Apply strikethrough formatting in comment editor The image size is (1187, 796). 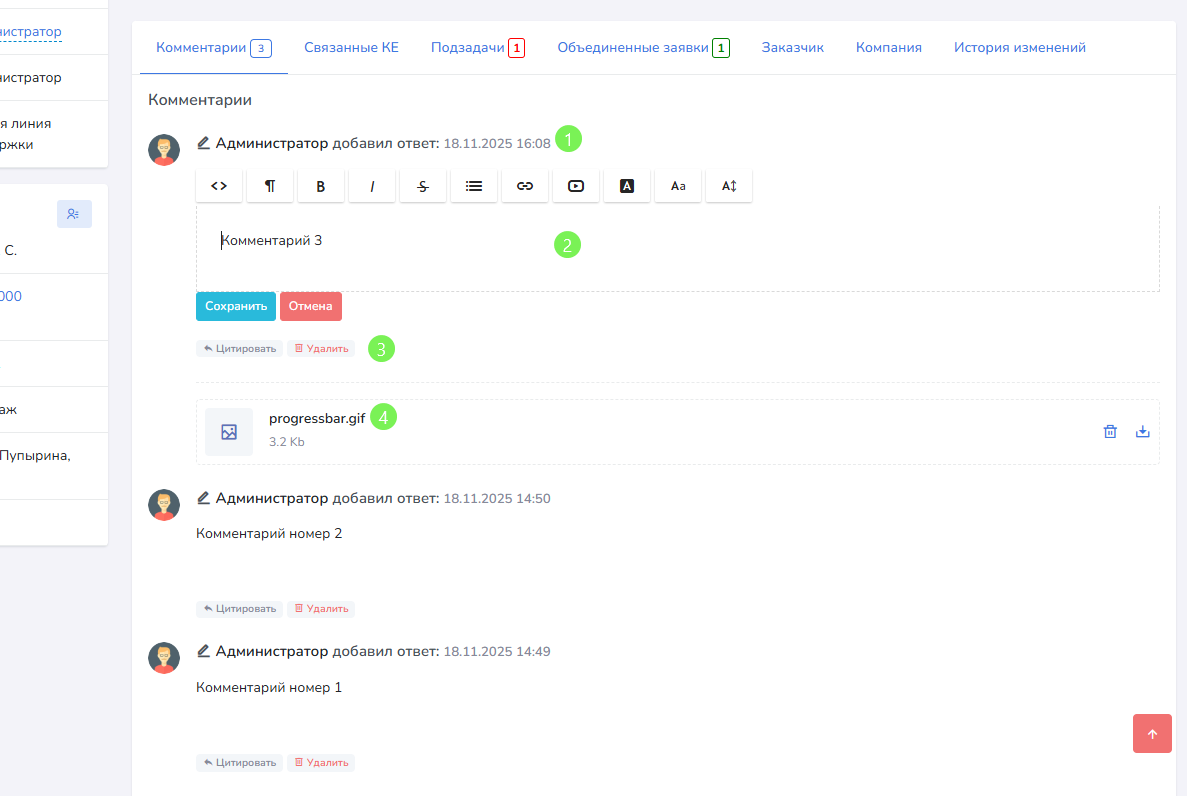click(x=423, y=186)
